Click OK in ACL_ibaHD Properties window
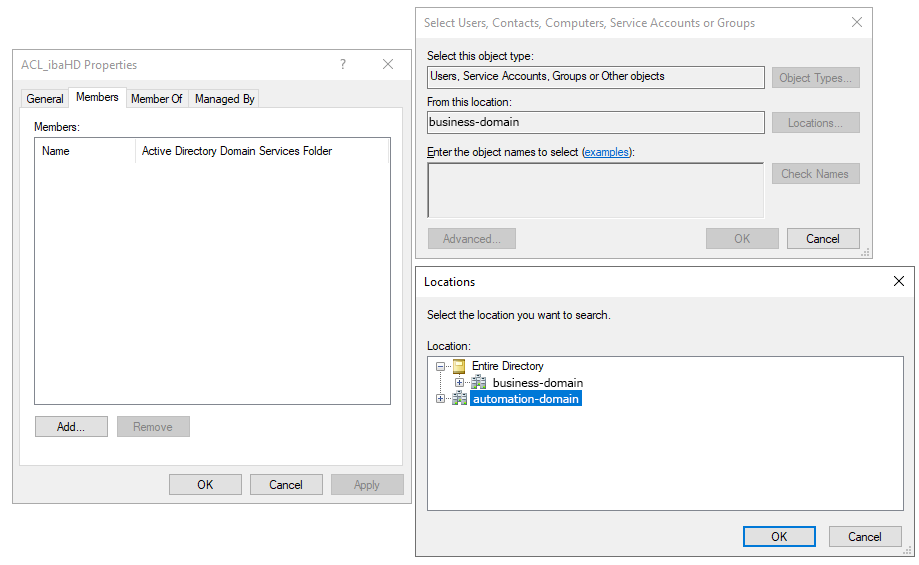The image size is (919, 565). (205, 485)
